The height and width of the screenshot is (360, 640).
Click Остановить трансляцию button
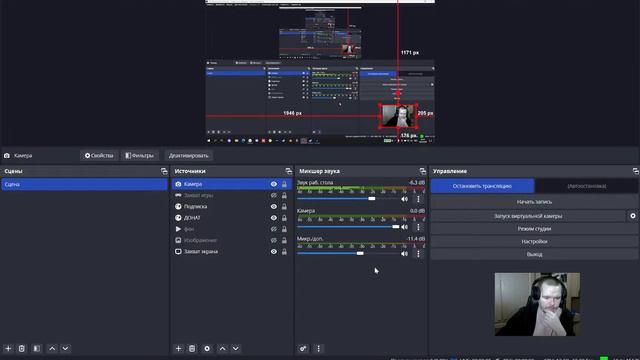click(x=482, y=186)
